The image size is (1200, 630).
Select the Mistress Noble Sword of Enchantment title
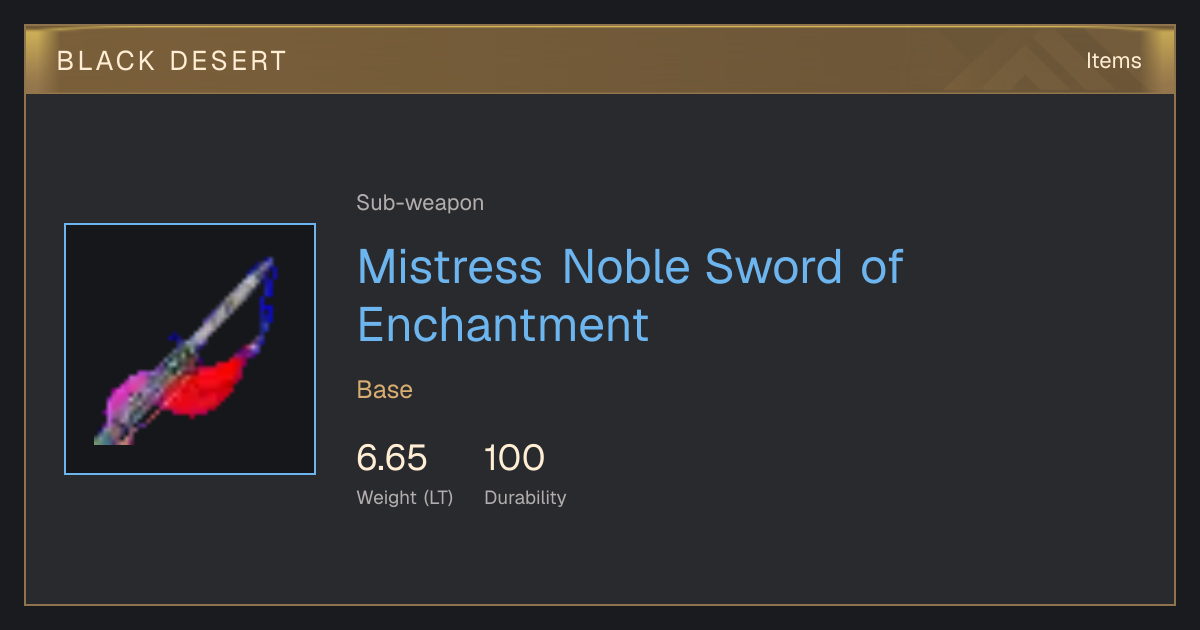[x=630, y=296]
